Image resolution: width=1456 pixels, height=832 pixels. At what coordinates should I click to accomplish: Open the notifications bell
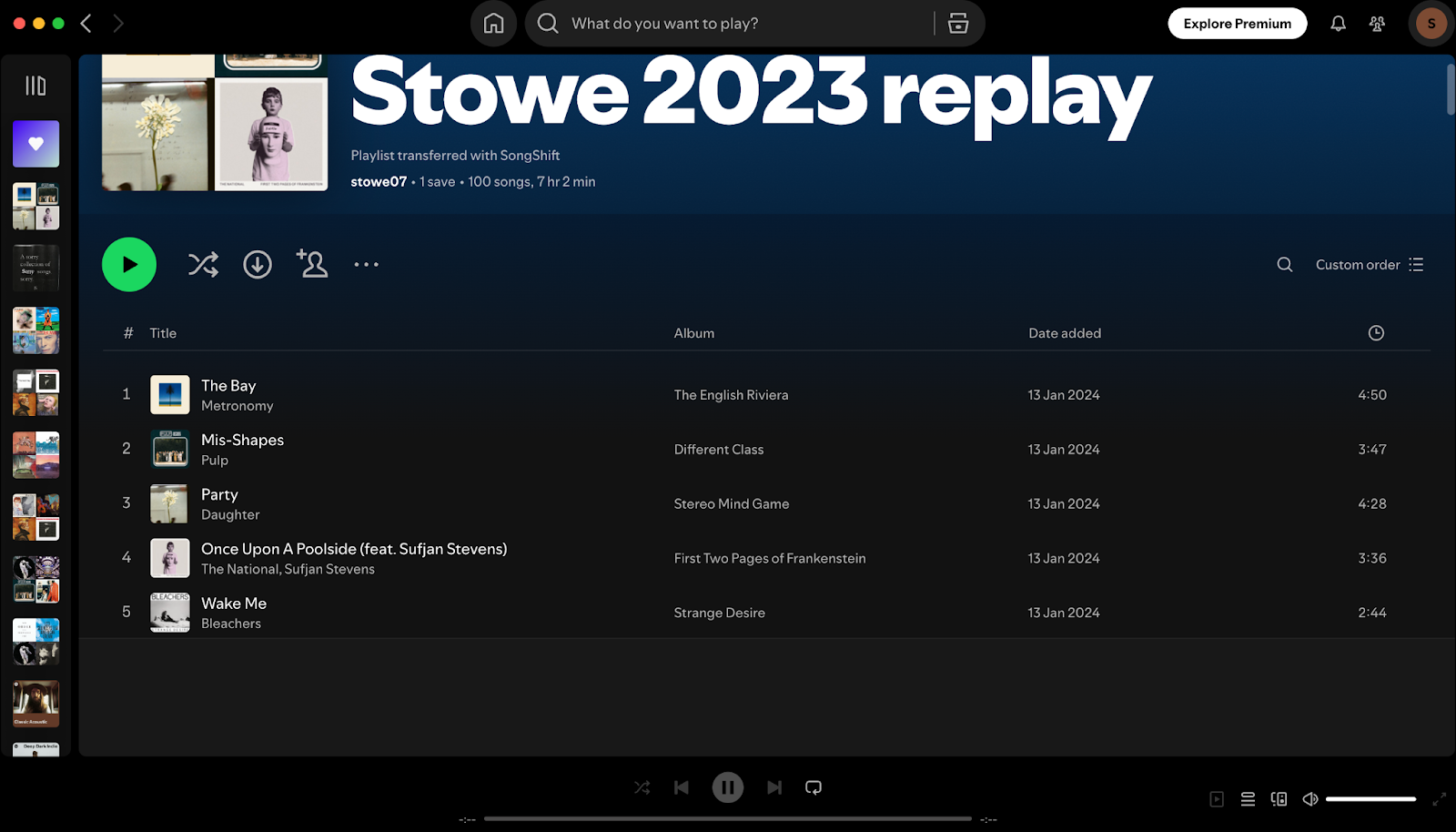pos(1338,24)
